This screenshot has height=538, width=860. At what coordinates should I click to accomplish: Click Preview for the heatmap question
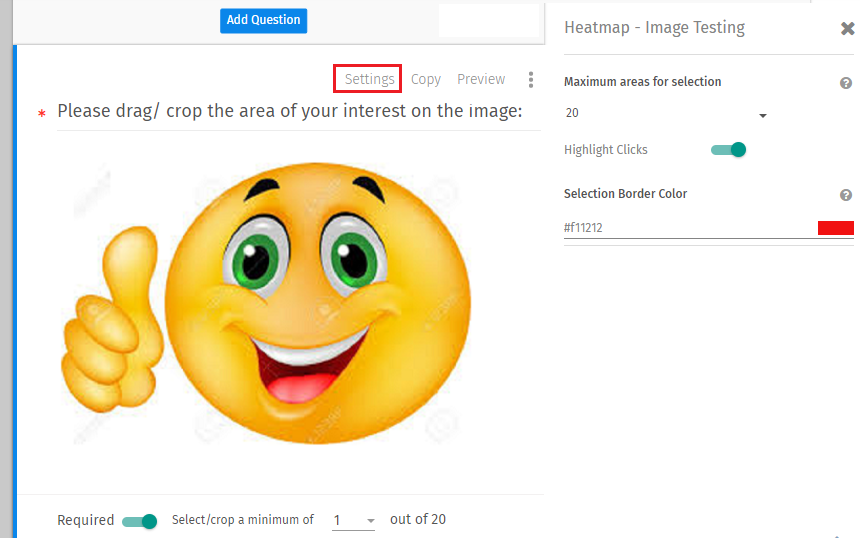click(481, 79)
